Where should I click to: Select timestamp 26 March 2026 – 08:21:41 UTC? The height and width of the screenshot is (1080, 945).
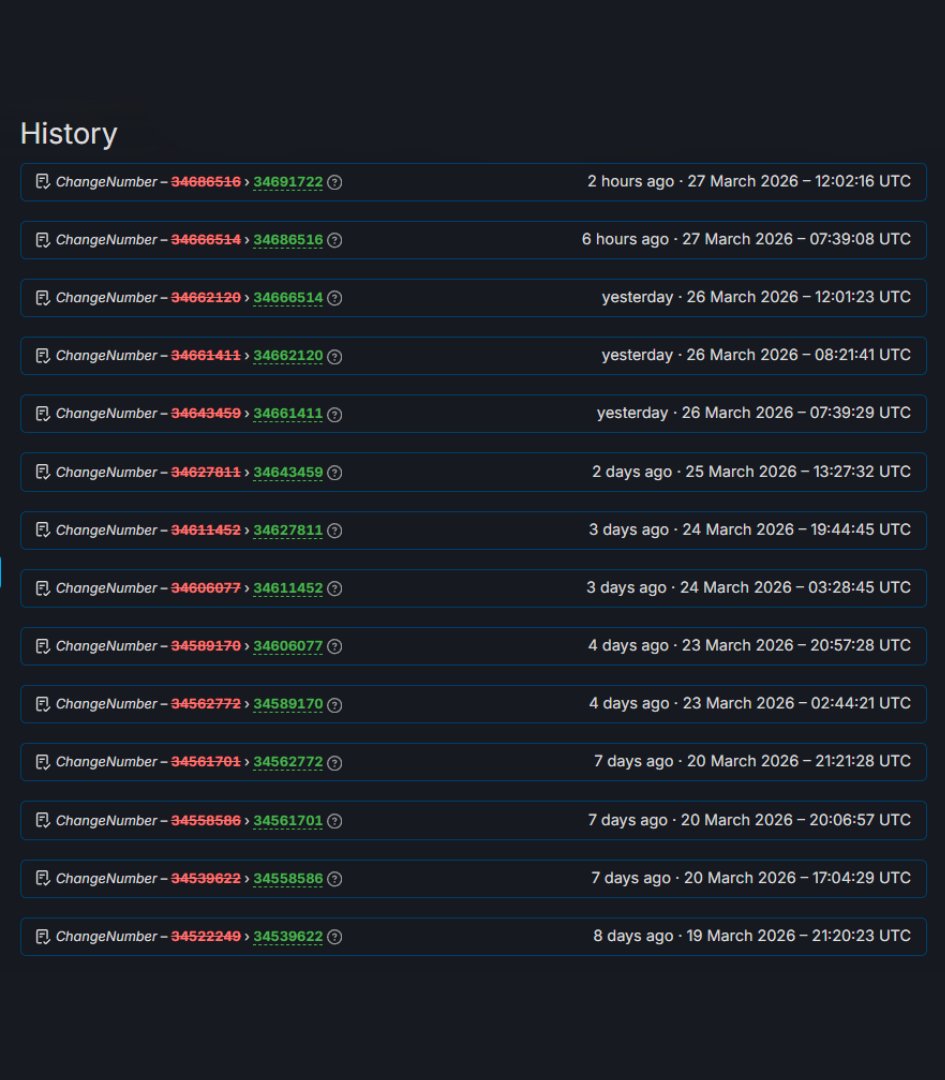(799, 355)
